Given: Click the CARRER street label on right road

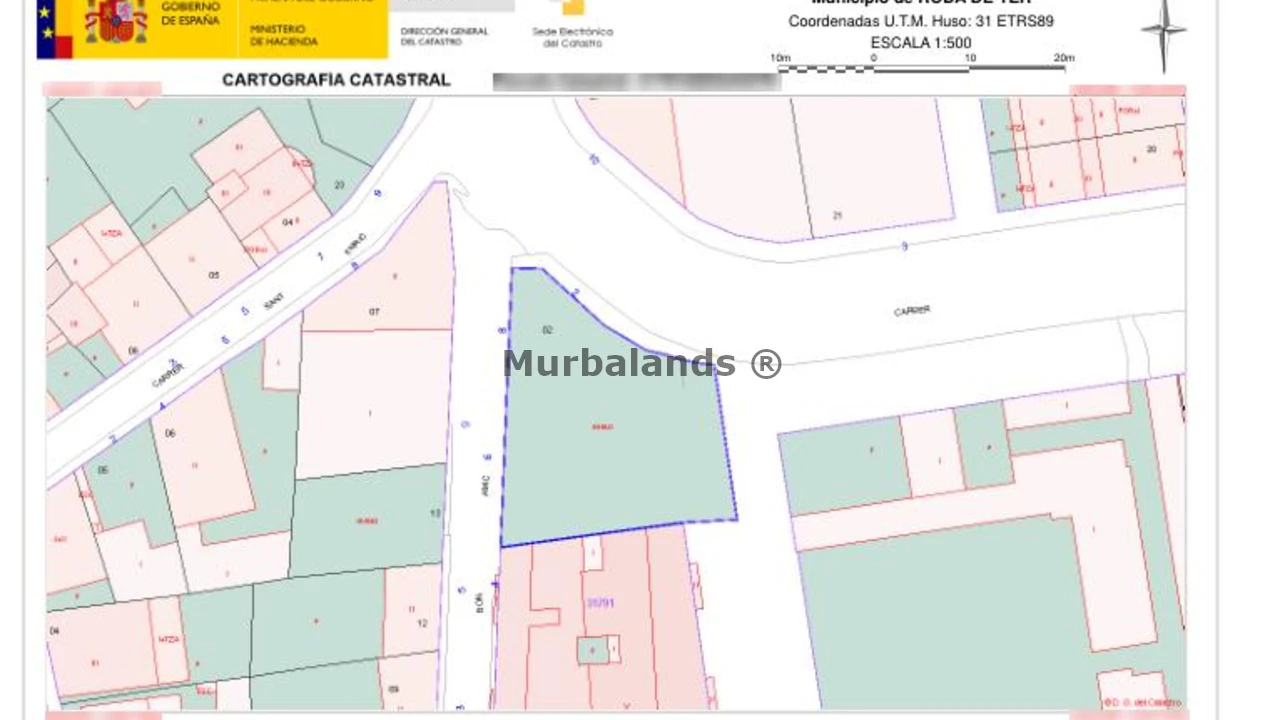Looking at the screenshot, I should 912,311.
